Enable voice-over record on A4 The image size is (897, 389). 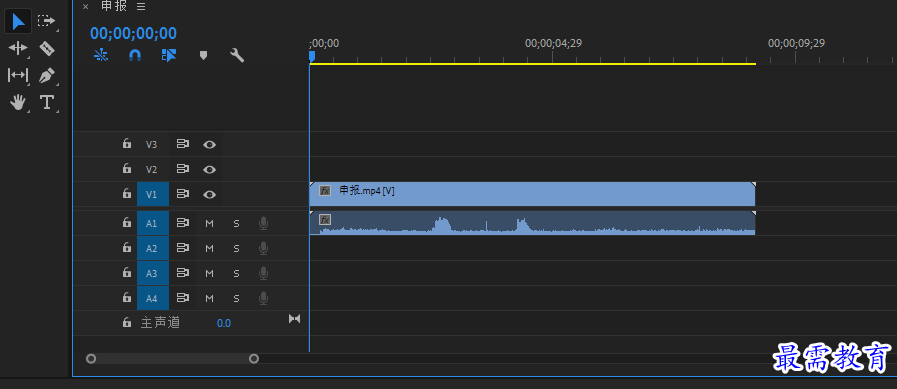point(263,298)
